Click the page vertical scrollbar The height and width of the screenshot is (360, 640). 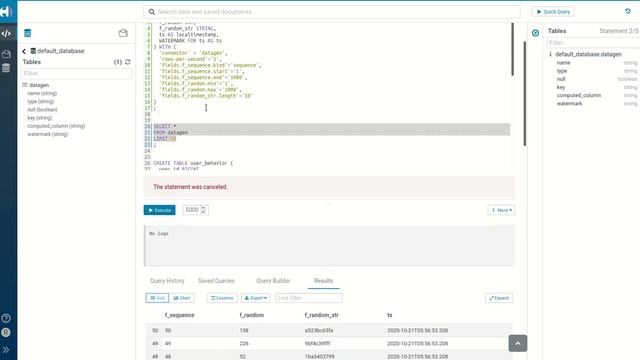[x=525, y=93]
